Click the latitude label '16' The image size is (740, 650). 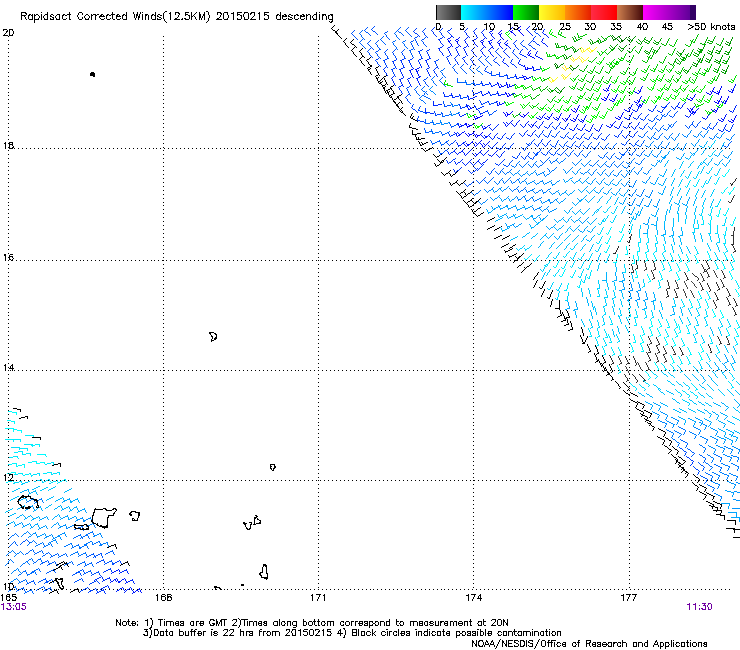click(x=8, y=257)
